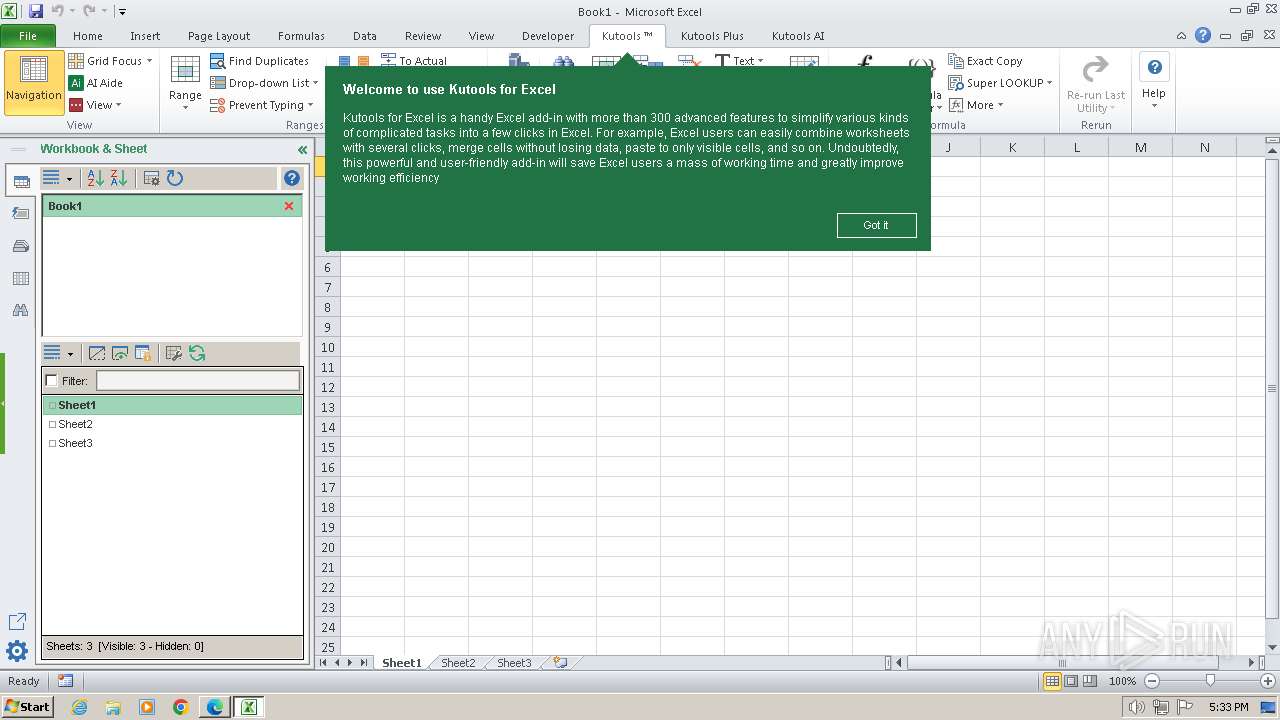Open Column List side tab icon
This screenshot has height=720, width=1280.
pos(20,279)
